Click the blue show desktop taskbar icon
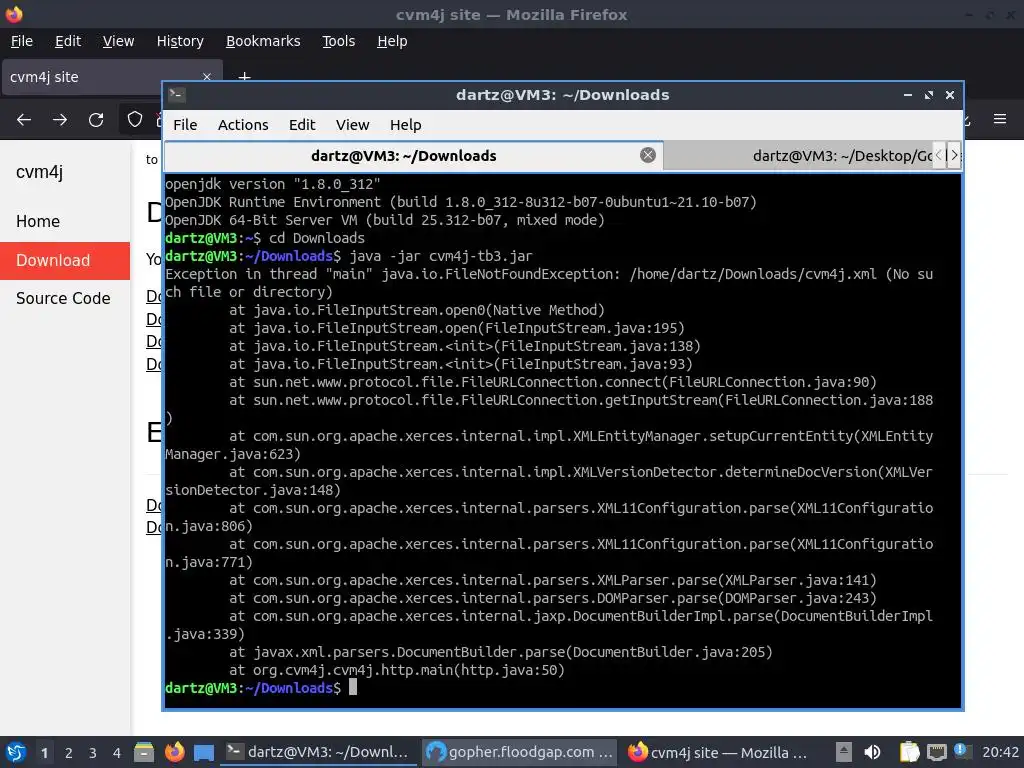The height and width of the screenshot is (768, 1024). pyautogui.click(x=204, y=752)
